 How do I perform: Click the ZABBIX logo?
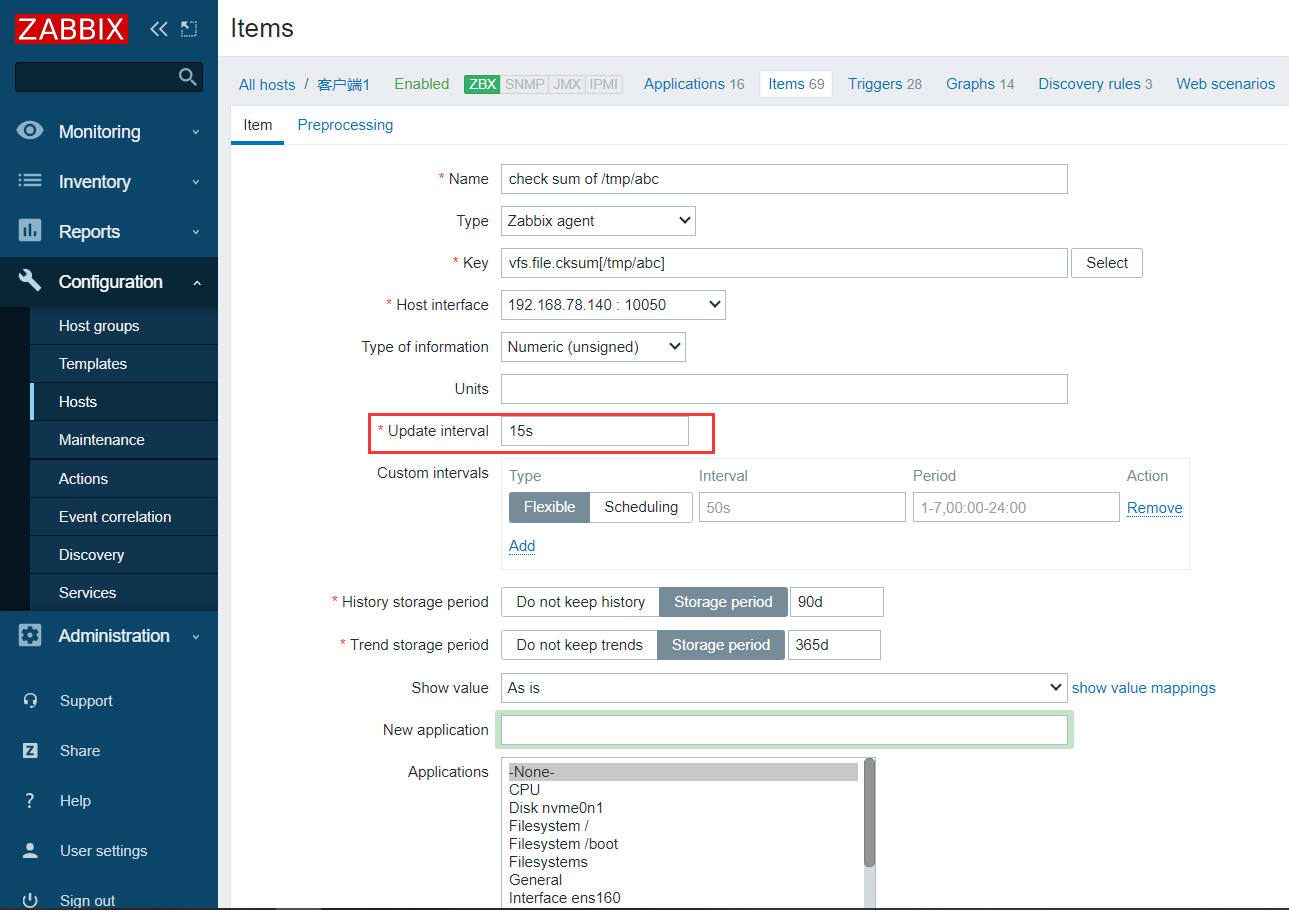(71, 28)
